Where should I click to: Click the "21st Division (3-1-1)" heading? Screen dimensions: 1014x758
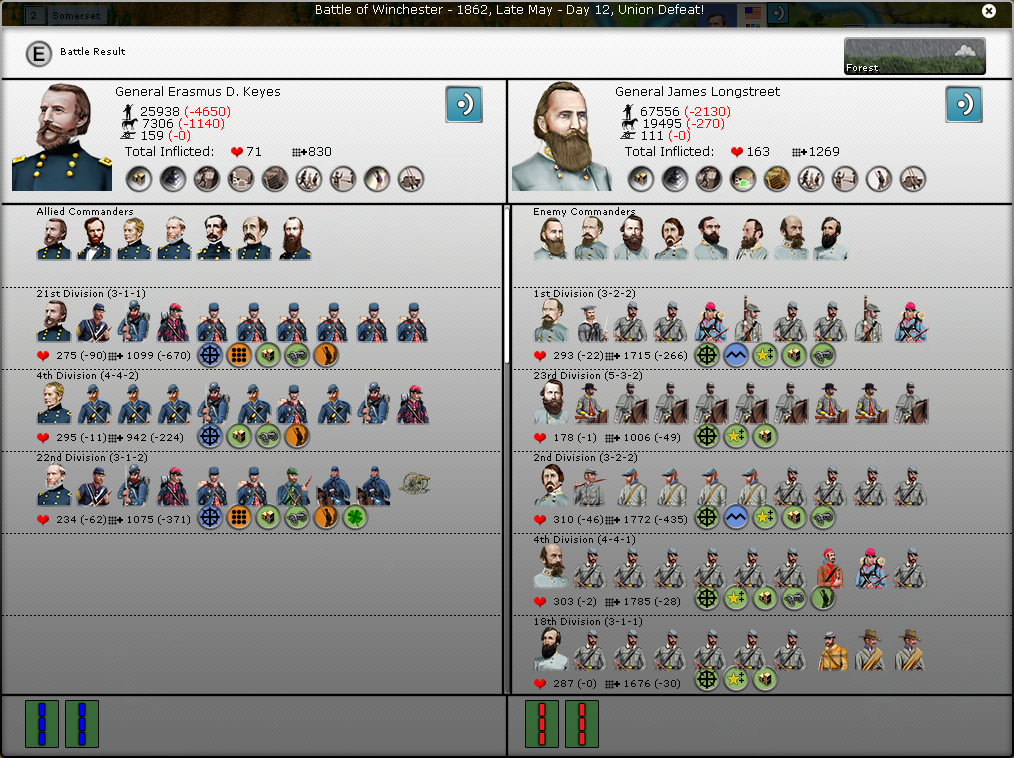91,294
